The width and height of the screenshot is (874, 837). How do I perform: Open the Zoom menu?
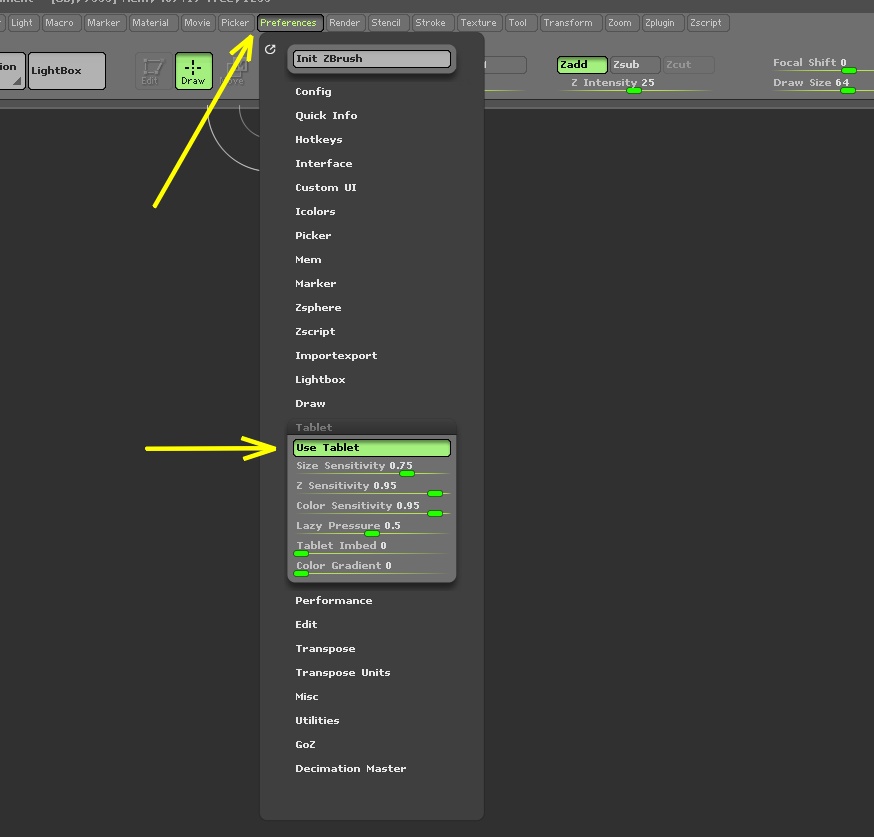coord(620,23)
